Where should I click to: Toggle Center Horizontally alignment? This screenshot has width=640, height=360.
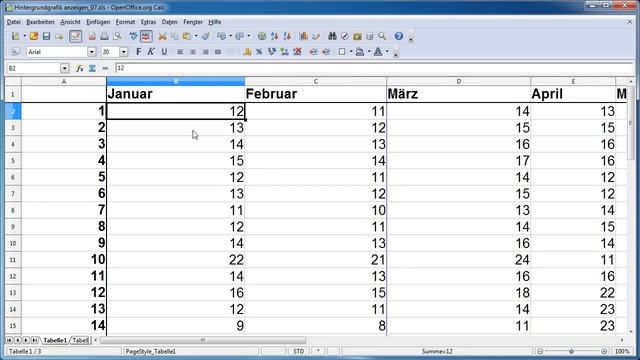(x=193, y=52)
